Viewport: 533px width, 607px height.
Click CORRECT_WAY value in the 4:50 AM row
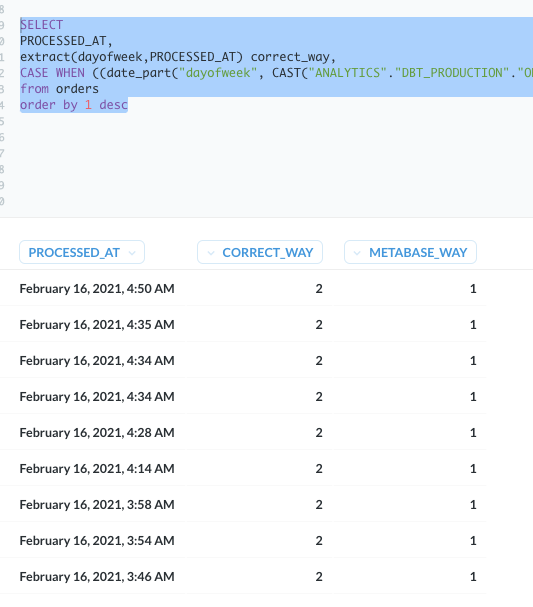coord(319,288)
